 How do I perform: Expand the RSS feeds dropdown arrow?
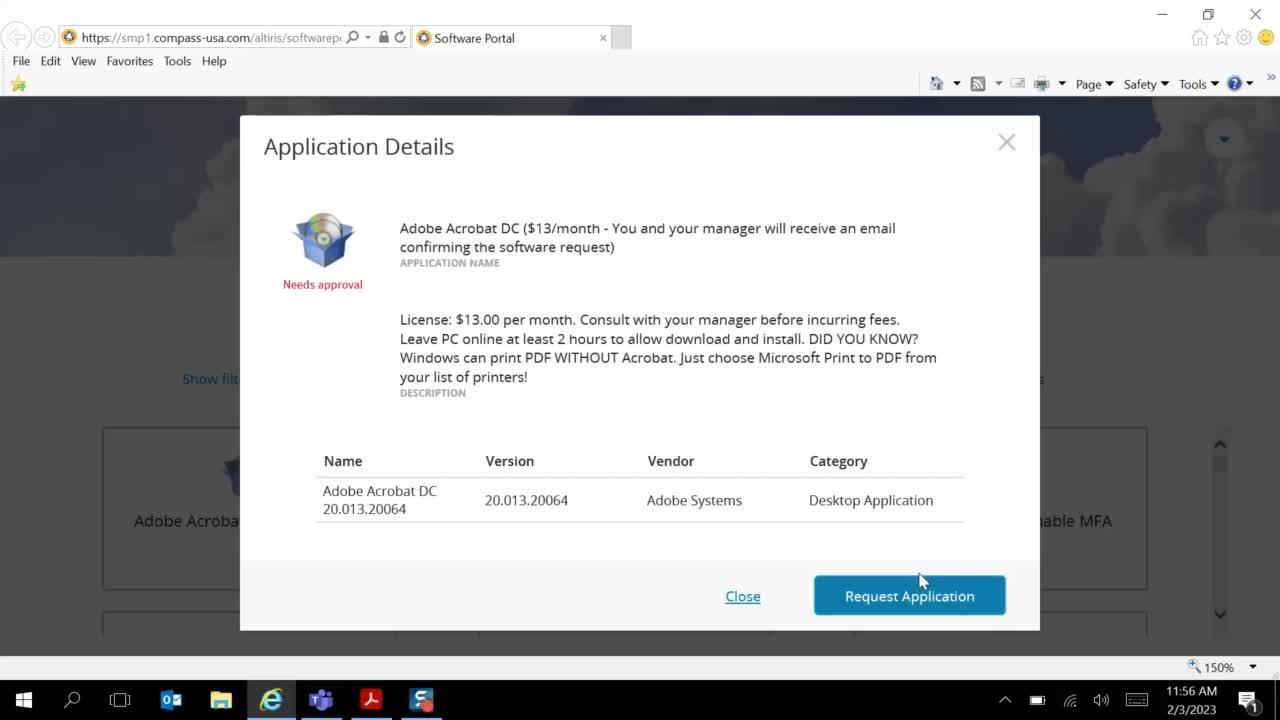(998, 84)
